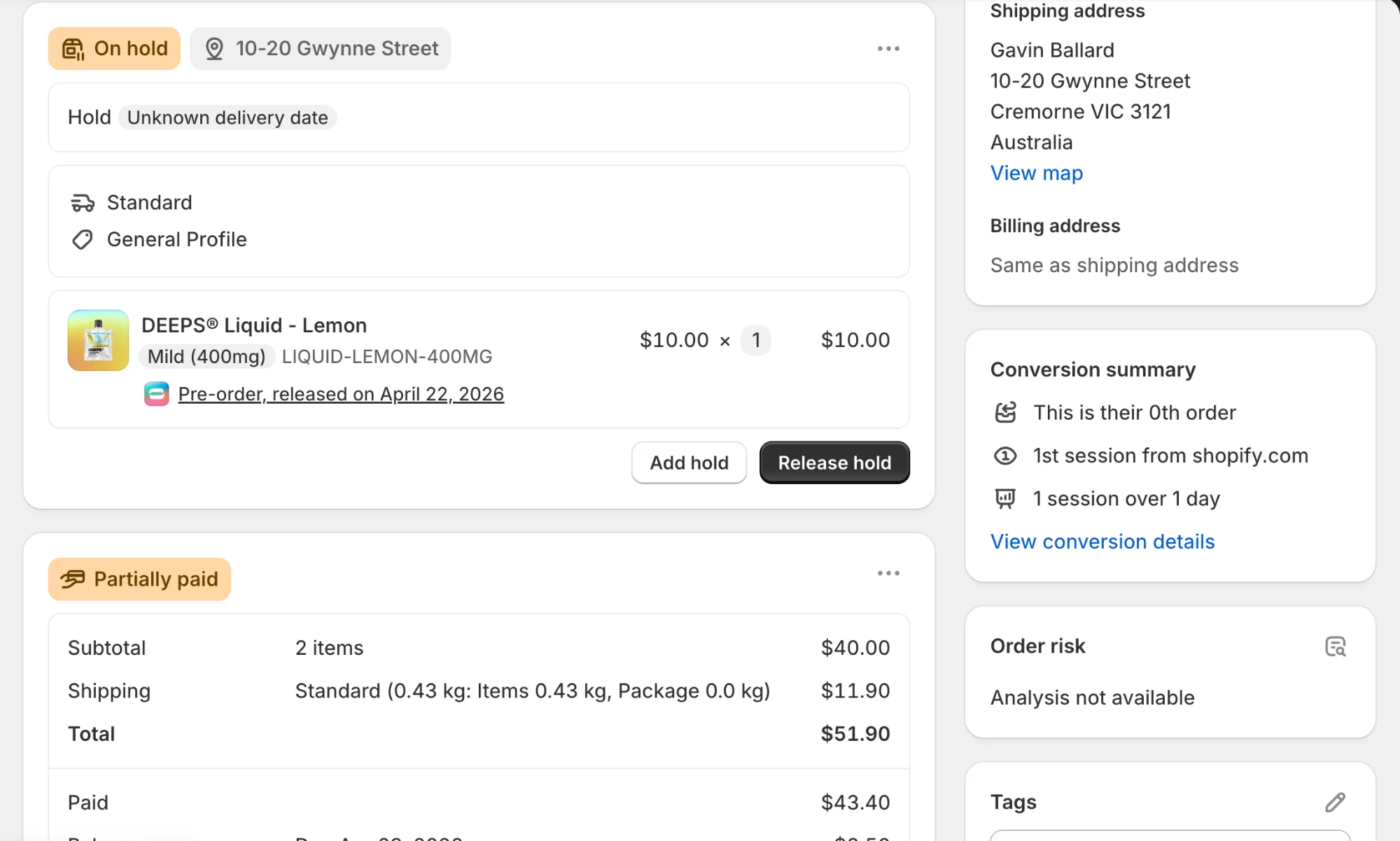This screenshot has width=1400, height=841.
Task: Click the session over 1 day icon
Action: click(x=1005, y=499)
